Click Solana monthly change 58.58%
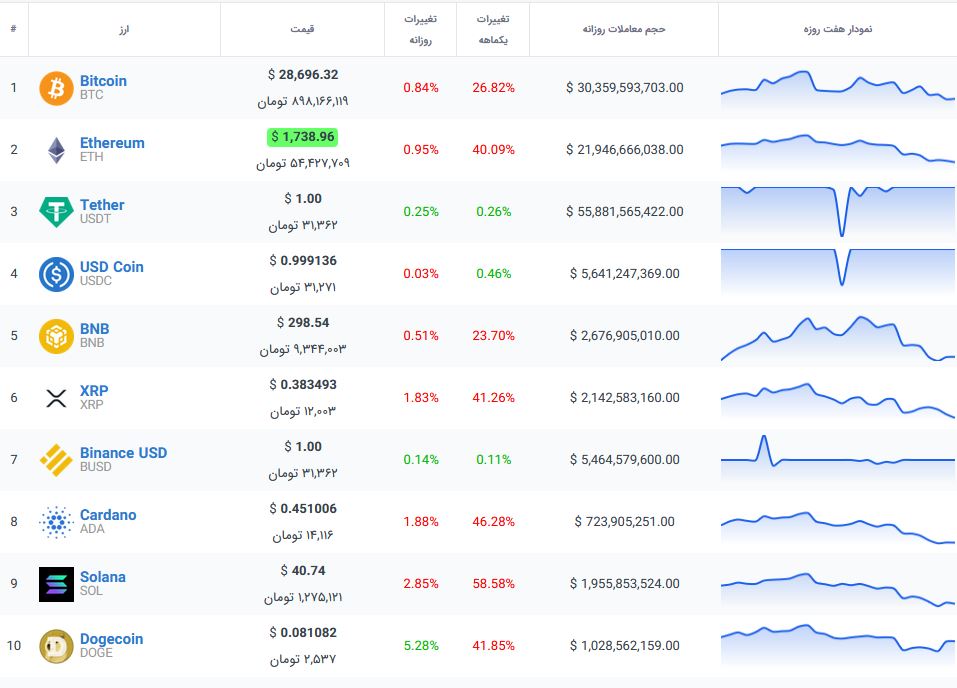 [494, 584]
